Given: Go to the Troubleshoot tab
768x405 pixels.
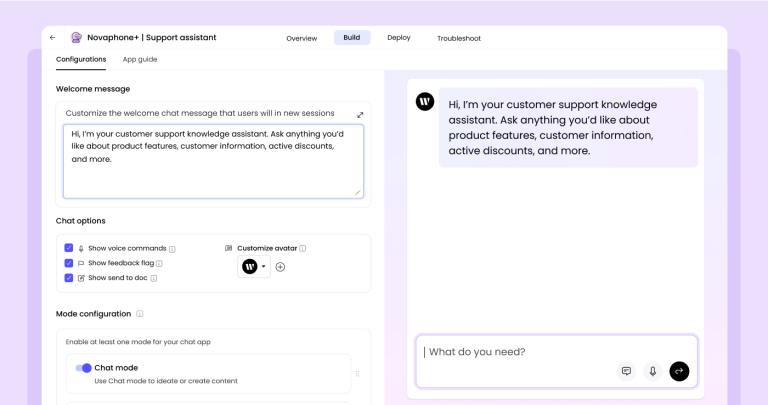Looking at the screenshot, I should coord(459,38).
